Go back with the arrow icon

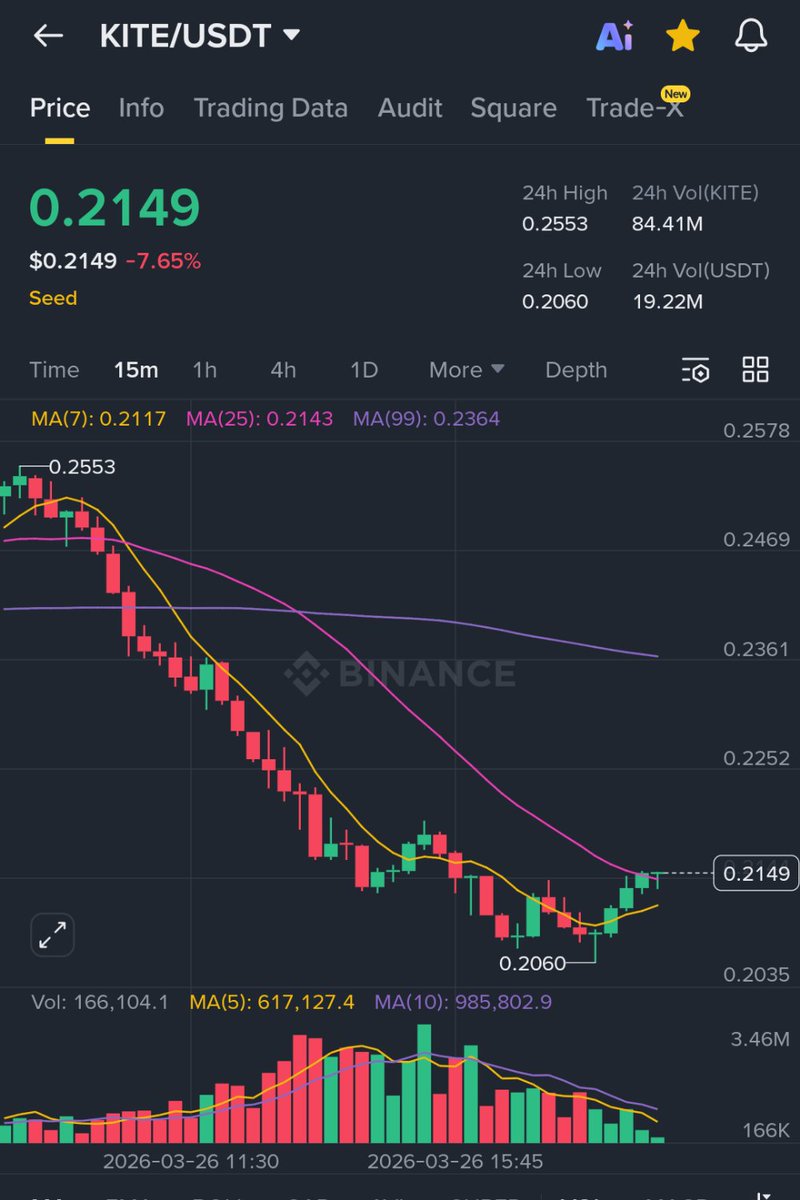48,36
